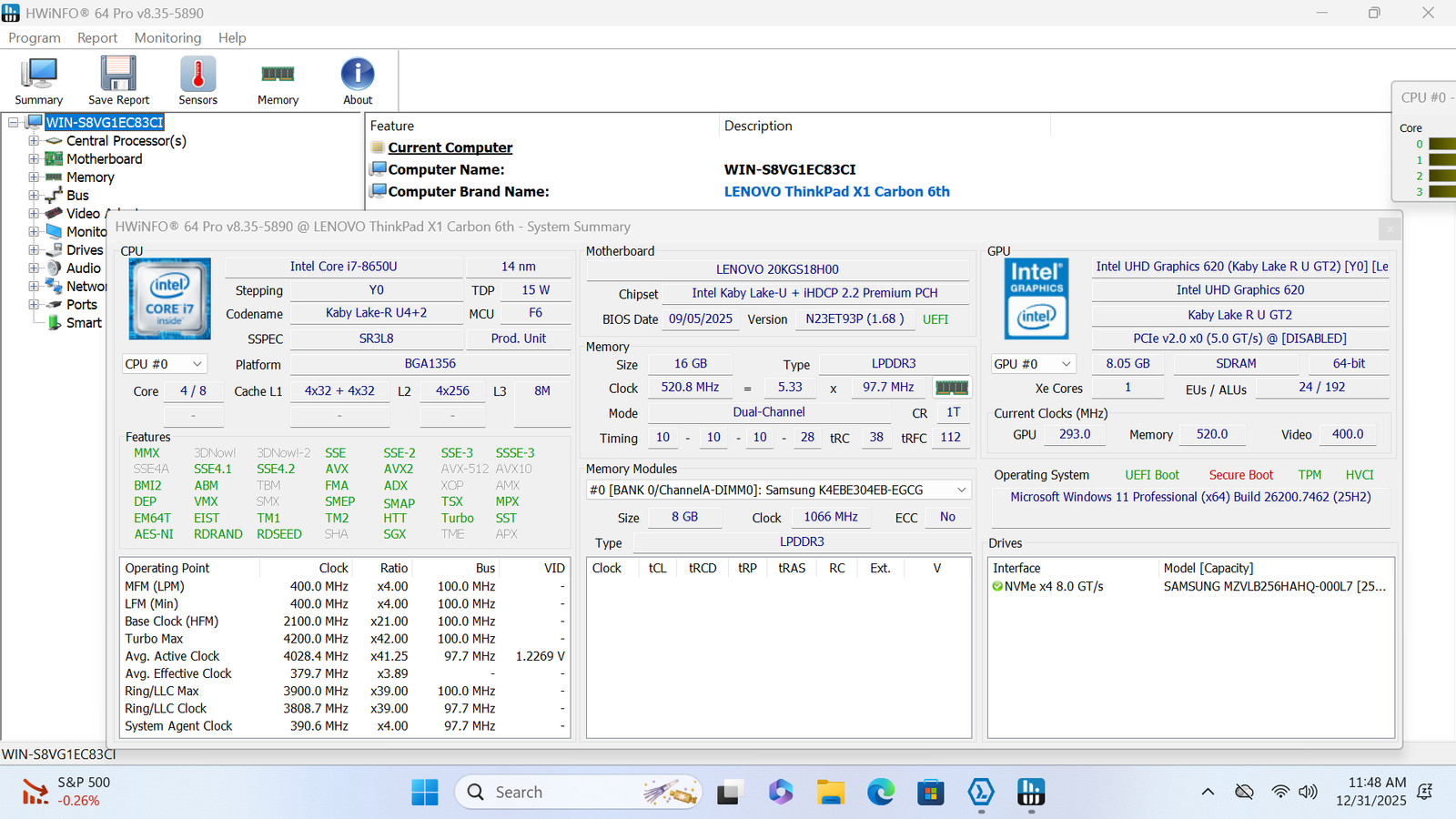Click the BIOS date 09/05/2025
The image size is (1456, 819).
701,319
